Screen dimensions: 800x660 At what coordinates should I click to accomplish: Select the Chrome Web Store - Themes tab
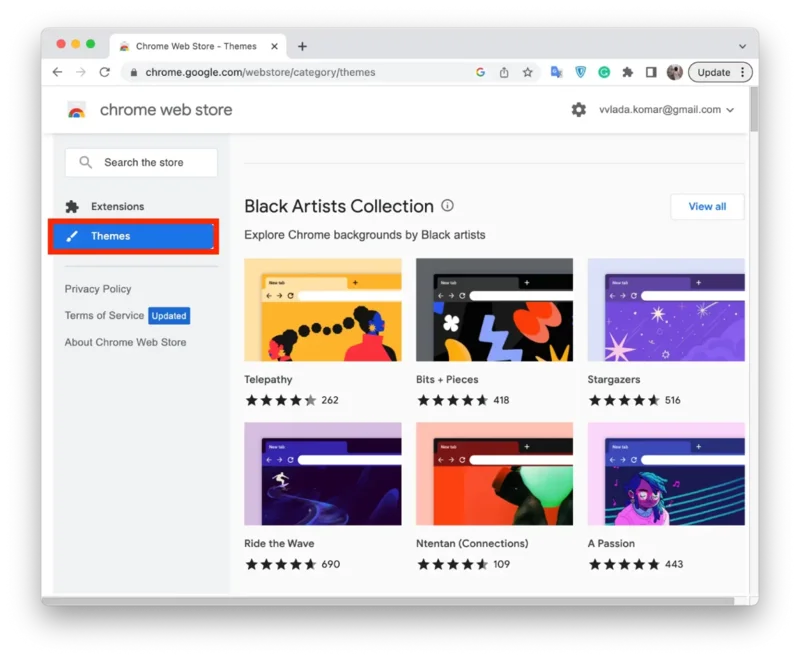pyautogui.click(x=197, y=46)
